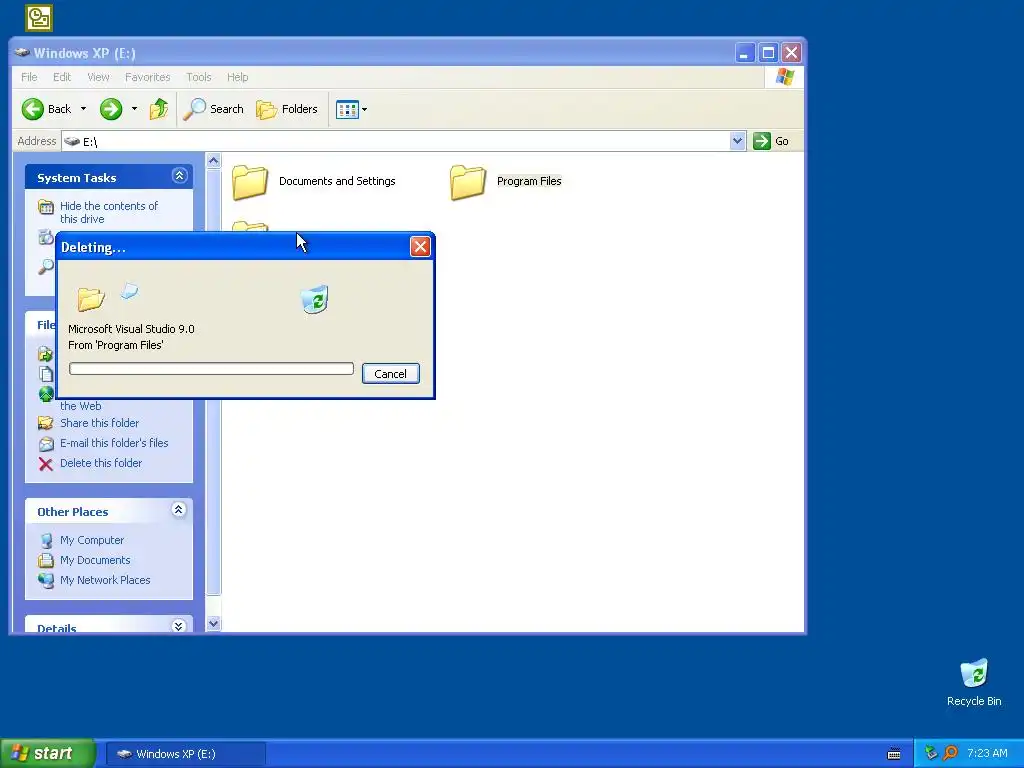Click the sidebar scrollbar track

(x=214, y=605)
